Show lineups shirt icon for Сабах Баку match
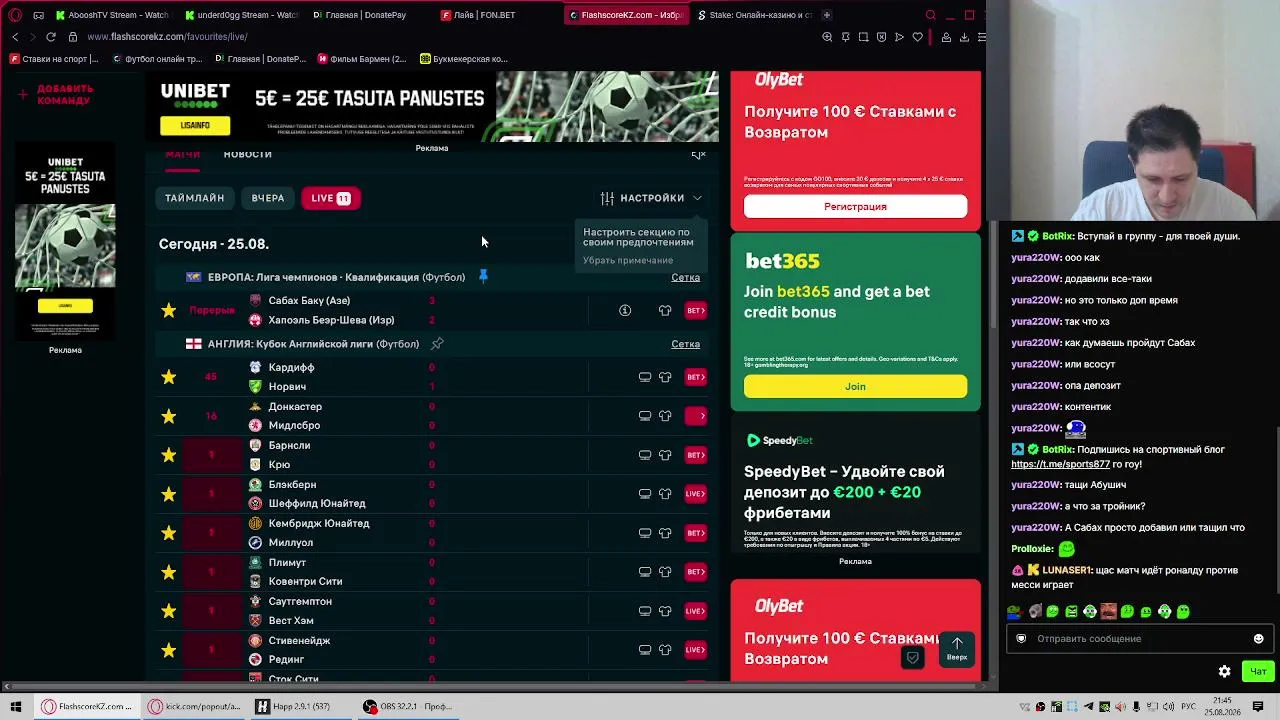 665,310
